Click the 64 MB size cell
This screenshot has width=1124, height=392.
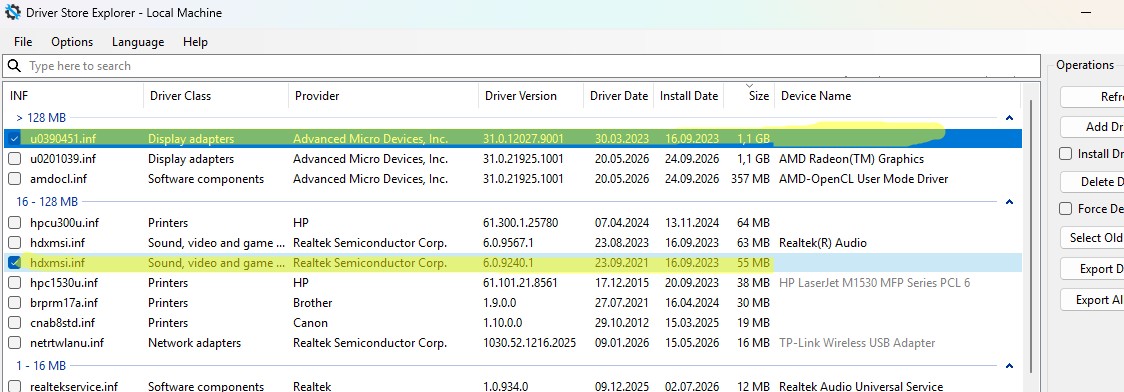[753, 222]
